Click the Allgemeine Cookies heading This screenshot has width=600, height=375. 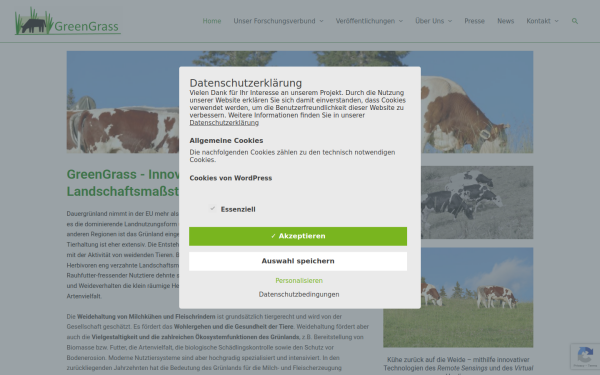point(226,140)
